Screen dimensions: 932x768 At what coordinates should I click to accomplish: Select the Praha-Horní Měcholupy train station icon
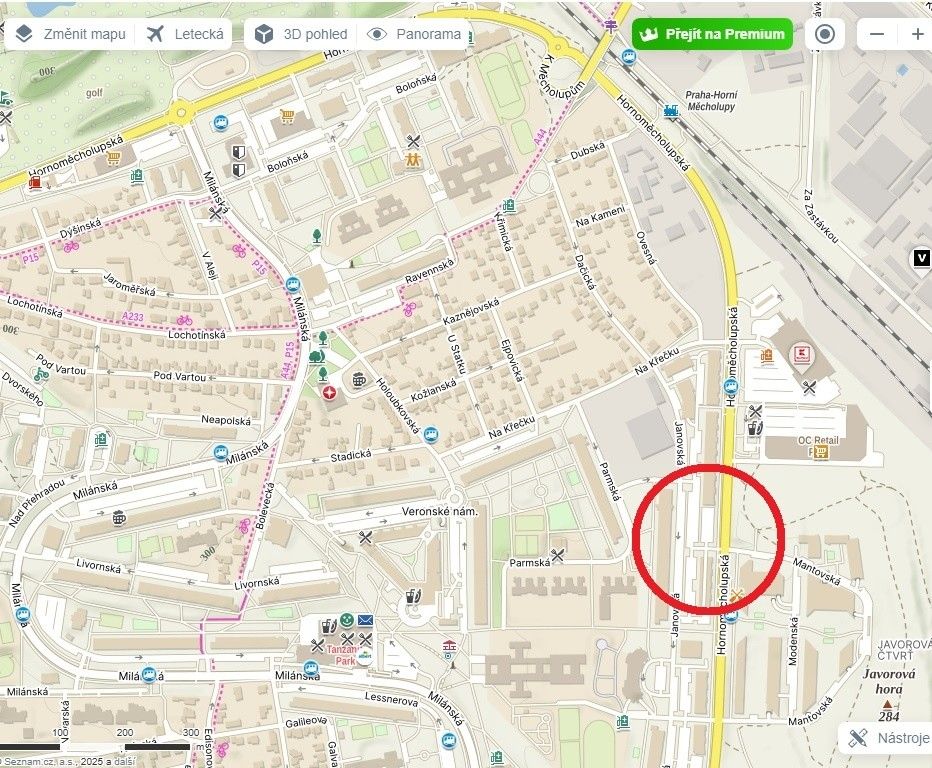click(x=670, y=111)
